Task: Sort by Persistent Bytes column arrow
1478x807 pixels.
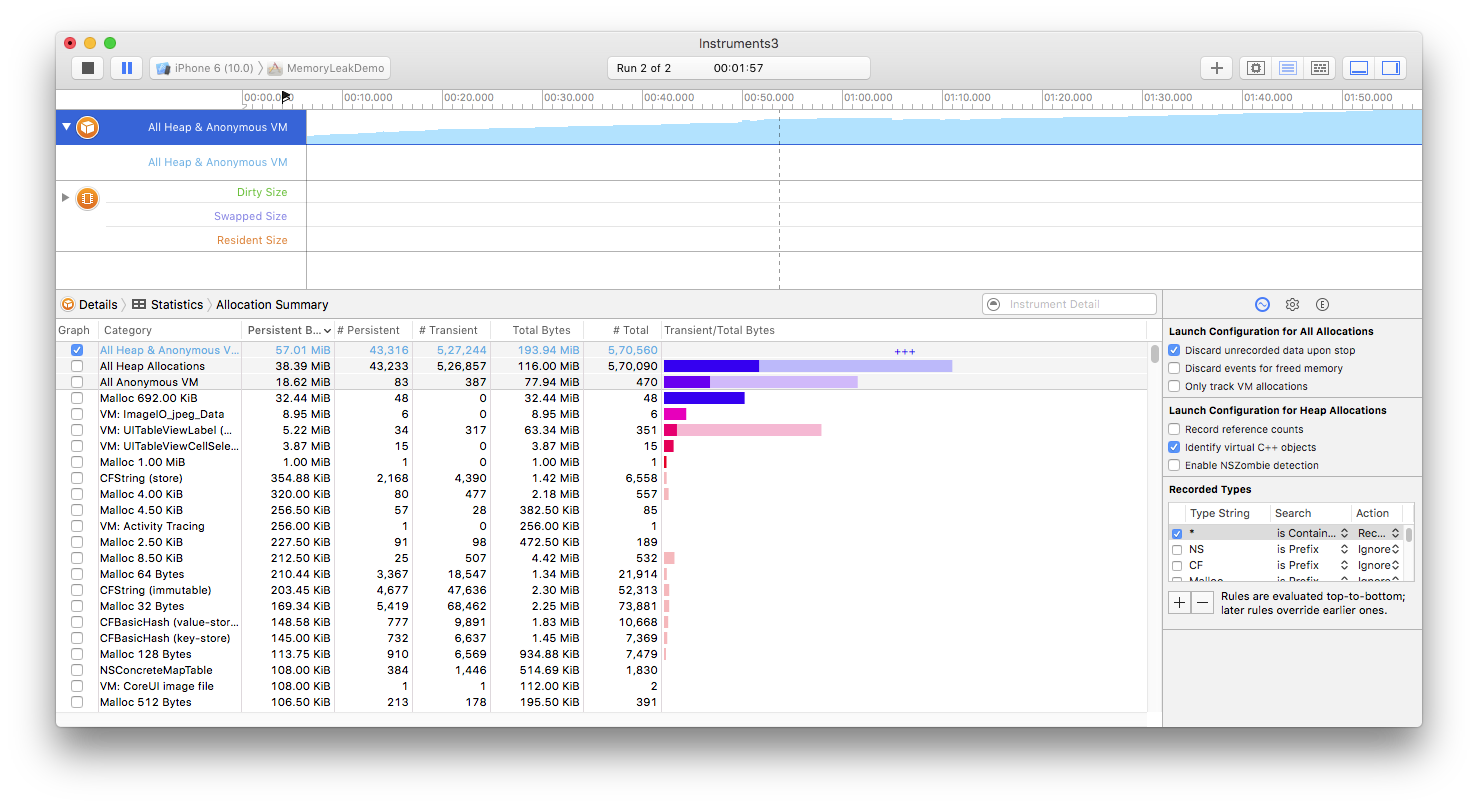Action: point(328,331)
